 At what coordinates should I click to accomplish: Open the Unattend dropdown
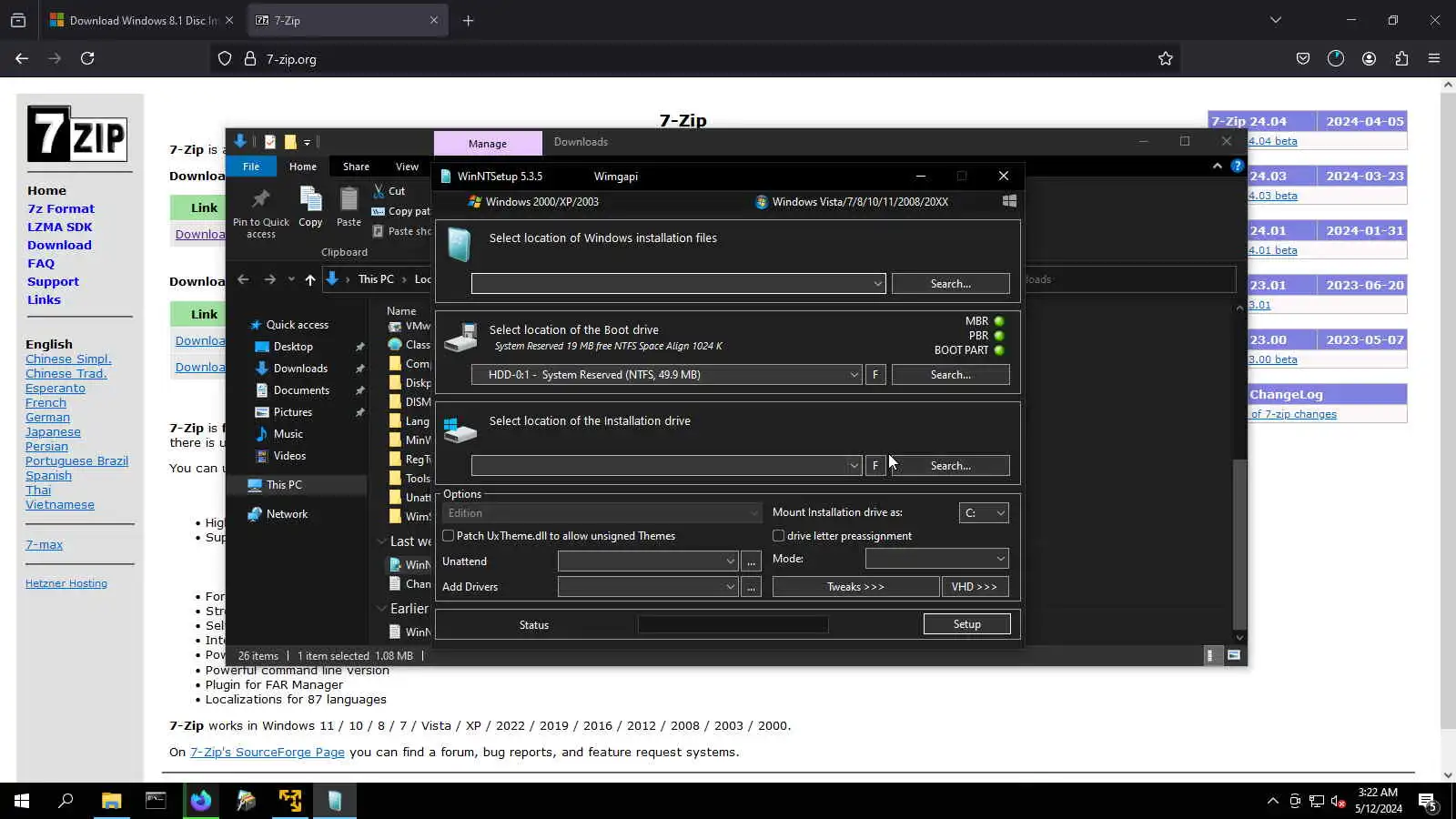pos(647,561)
